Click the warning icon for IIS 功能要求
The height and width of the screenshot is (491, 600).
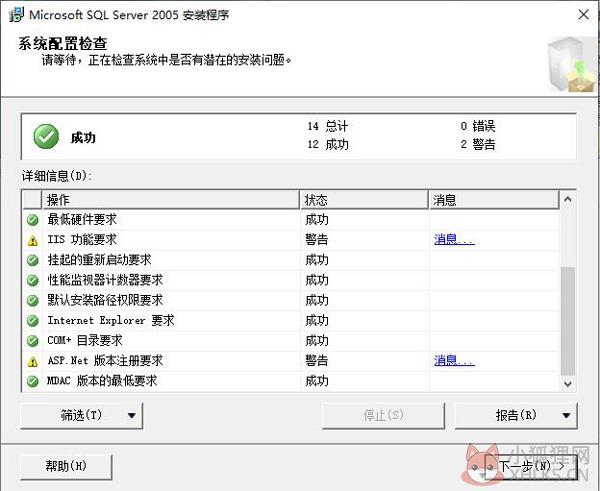coord(33,240)
